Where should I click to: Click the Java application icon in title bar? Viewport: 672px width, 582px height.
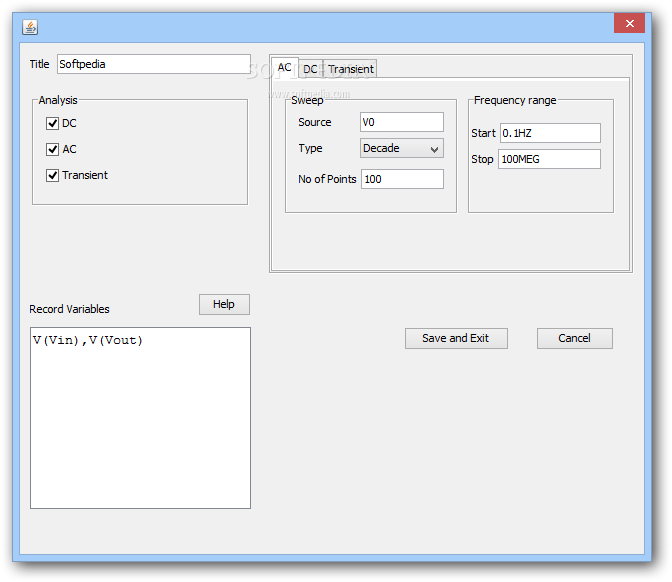30,27
